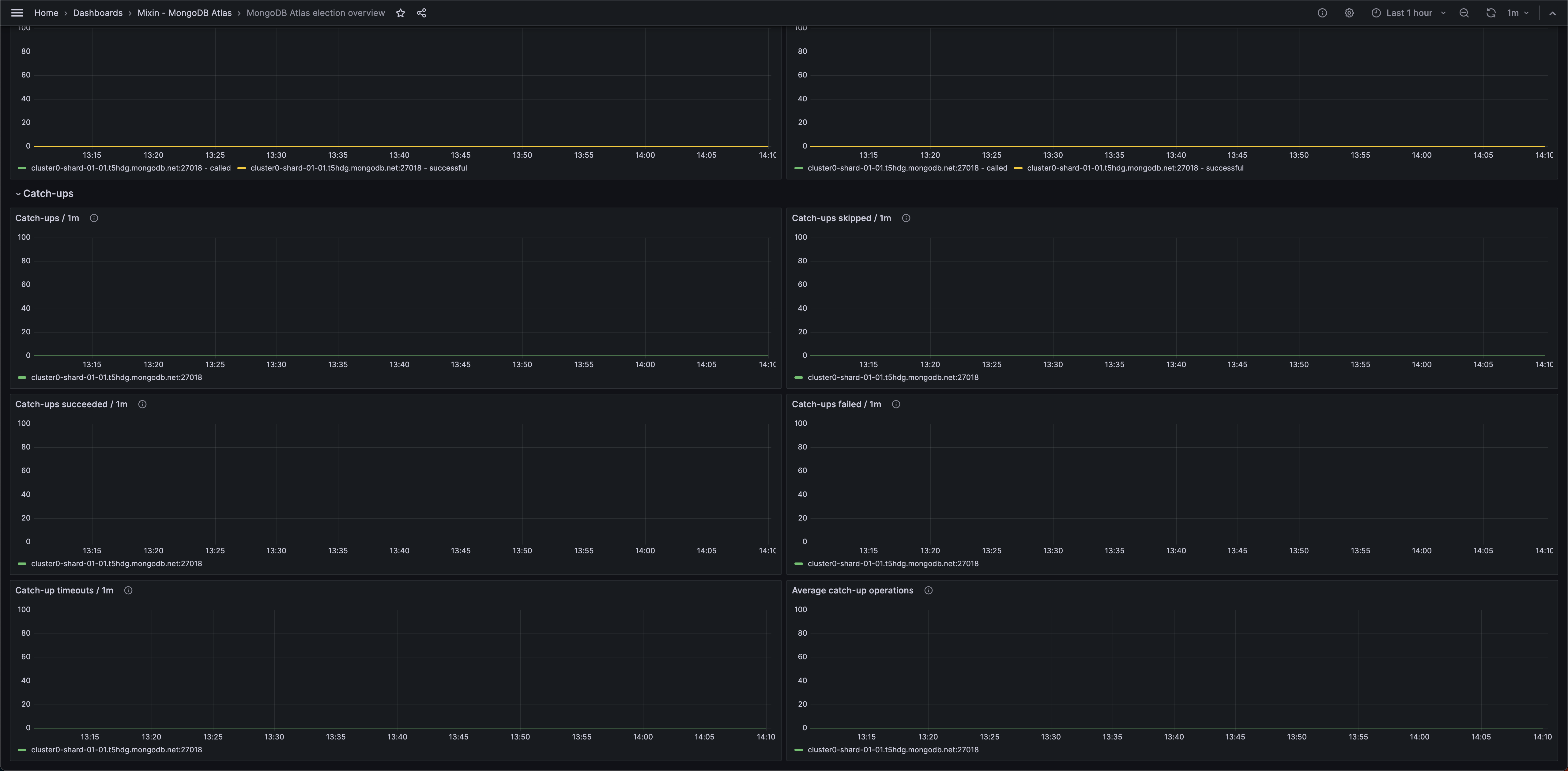
Task: Show info for Average catch-up operations panel
Action: pyautogui.click(x=928, y=591)
